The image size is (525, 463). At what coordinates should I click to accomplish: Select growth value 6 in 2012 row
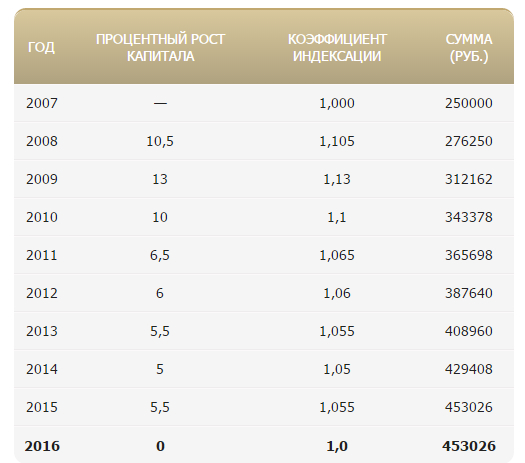coord(160,293)
